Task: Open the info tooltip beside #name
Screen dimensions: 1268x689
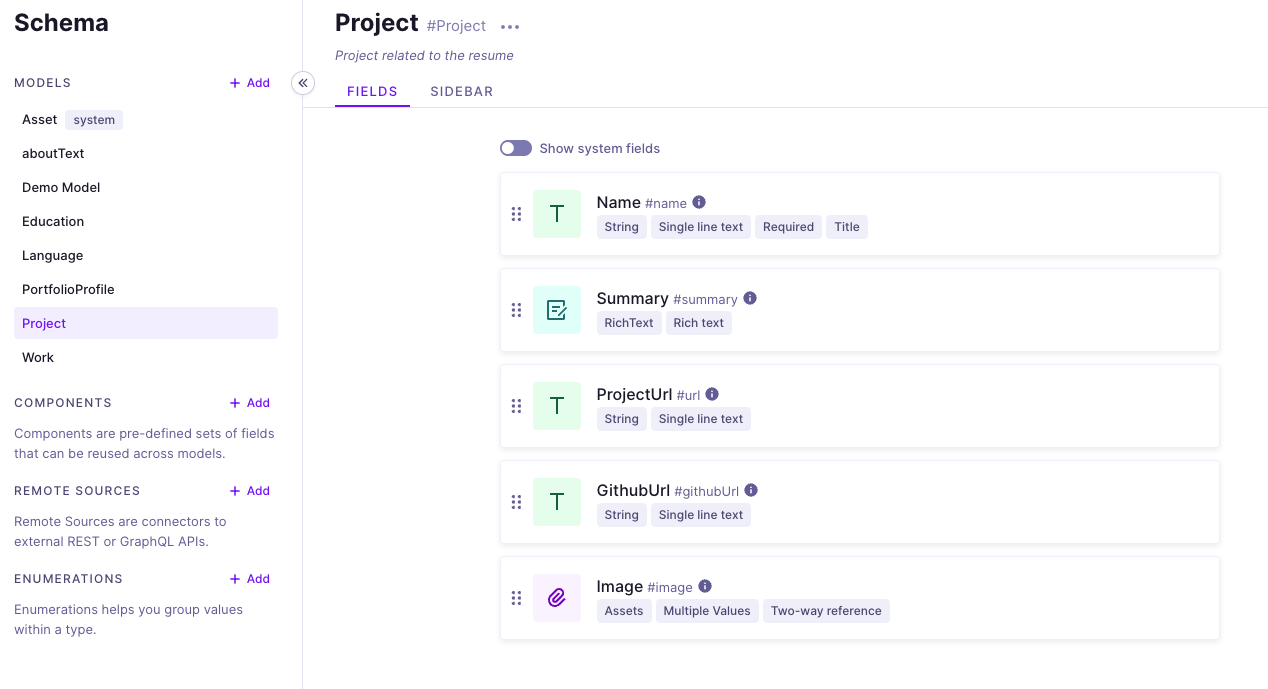Action: pos(699,201)
